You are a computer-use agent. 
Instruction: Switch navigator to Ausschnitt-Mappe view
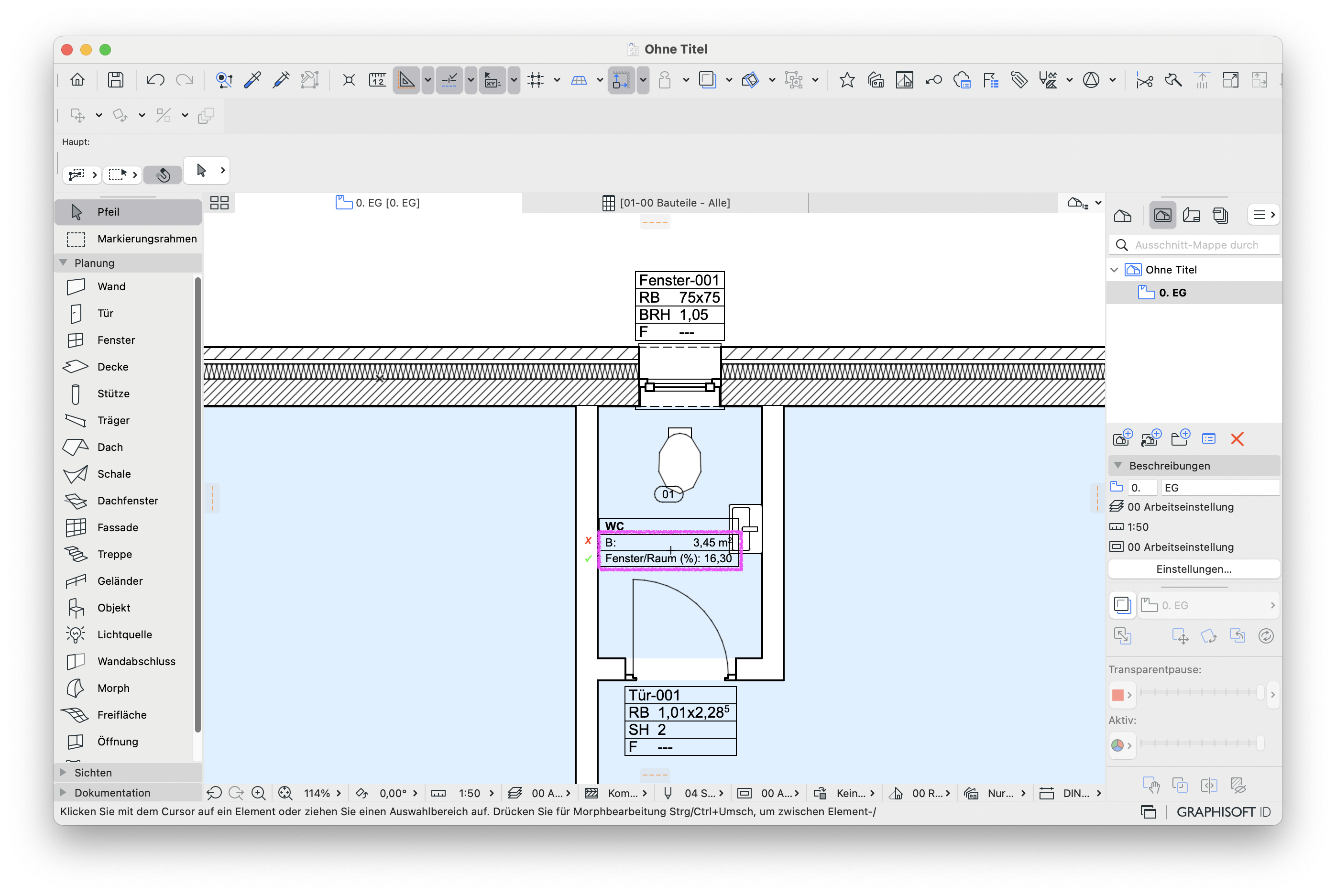point(1163,216)
